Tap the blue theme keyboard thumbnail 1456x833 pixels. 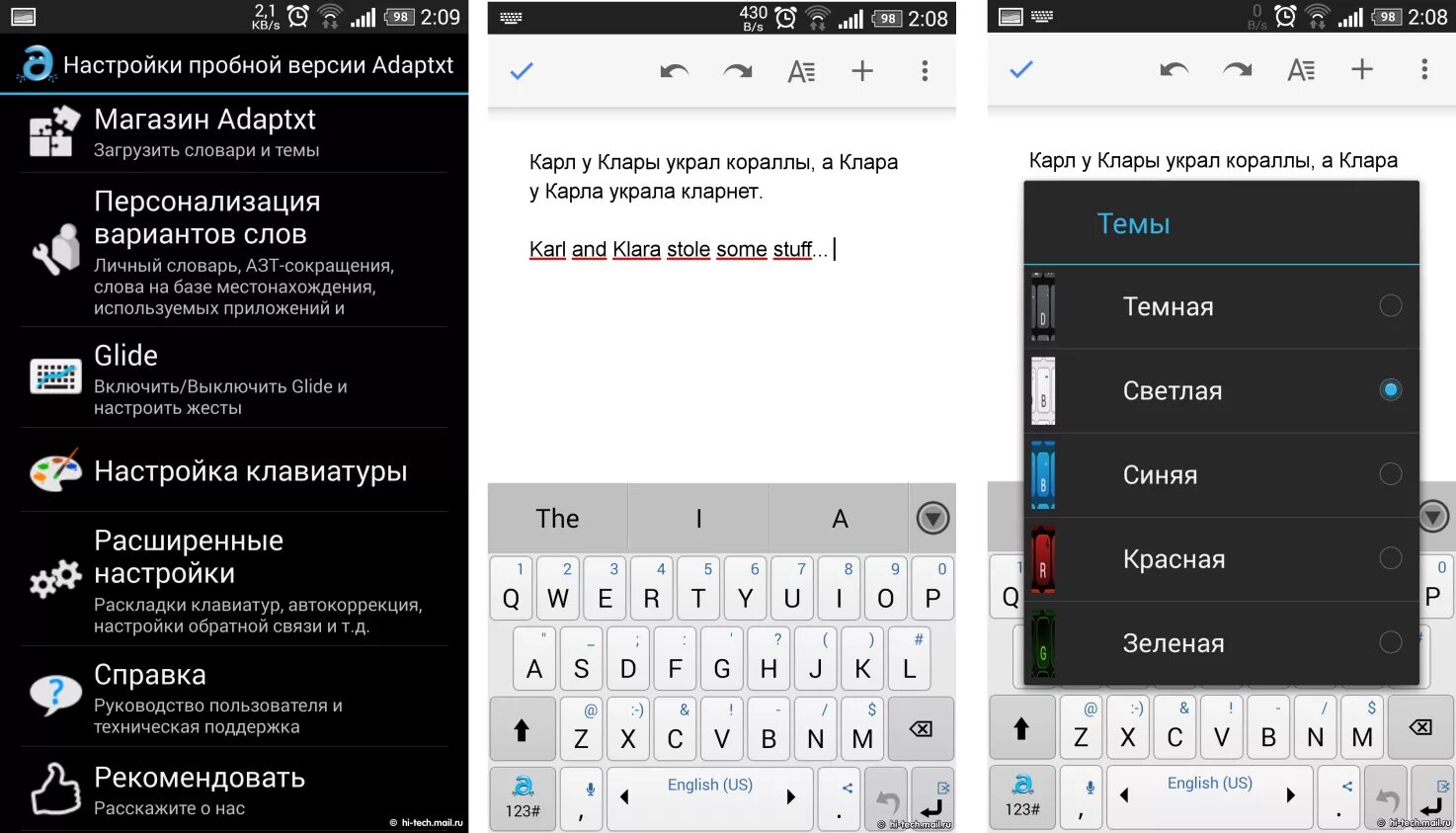[x=1043, y=475]
